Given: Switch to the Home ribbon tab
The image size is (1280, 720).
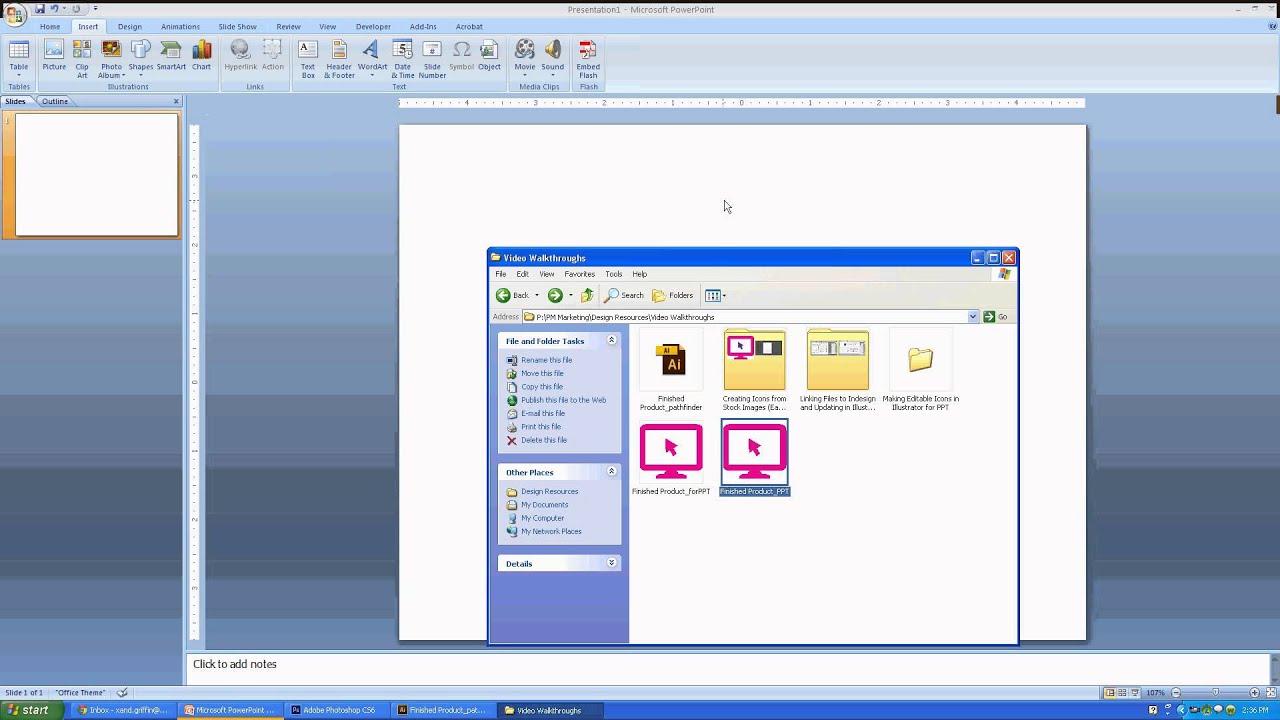Looking at the screenshot, I should pos(50,27).
